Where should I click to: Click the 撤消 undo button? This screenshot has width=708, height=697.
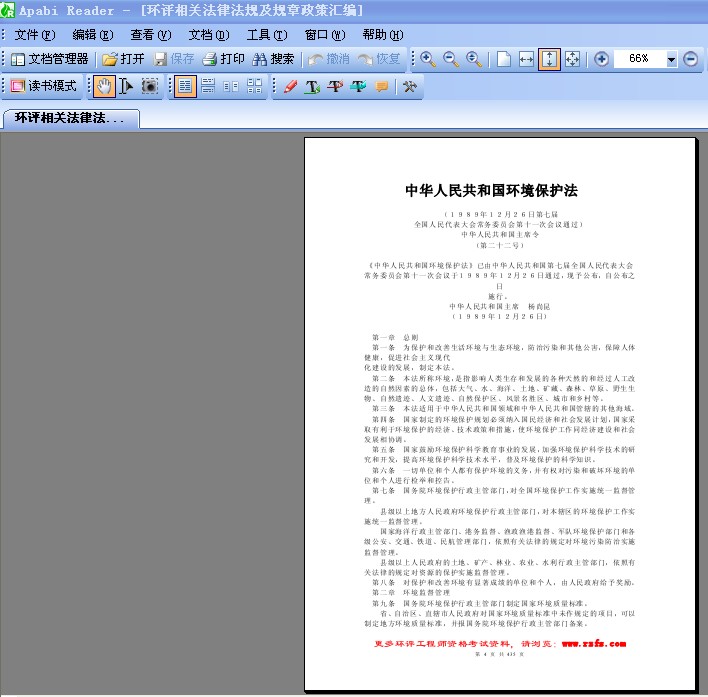coord(329,59)
